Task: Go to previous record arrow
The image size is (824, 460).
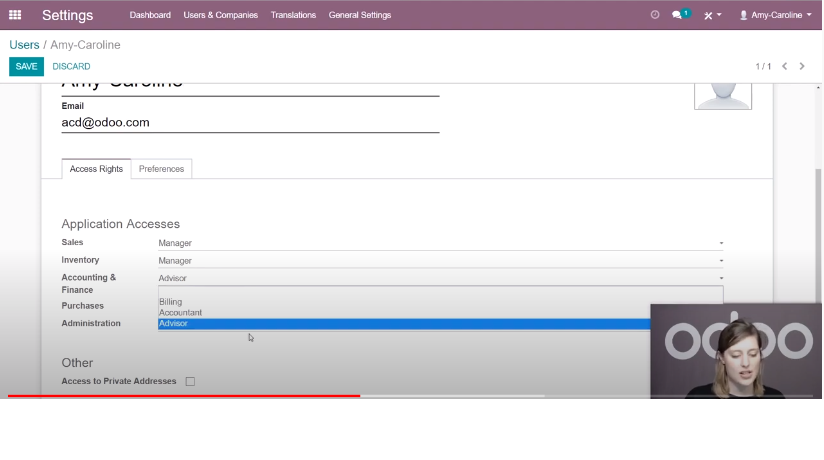Action: [x=785, y=66]
